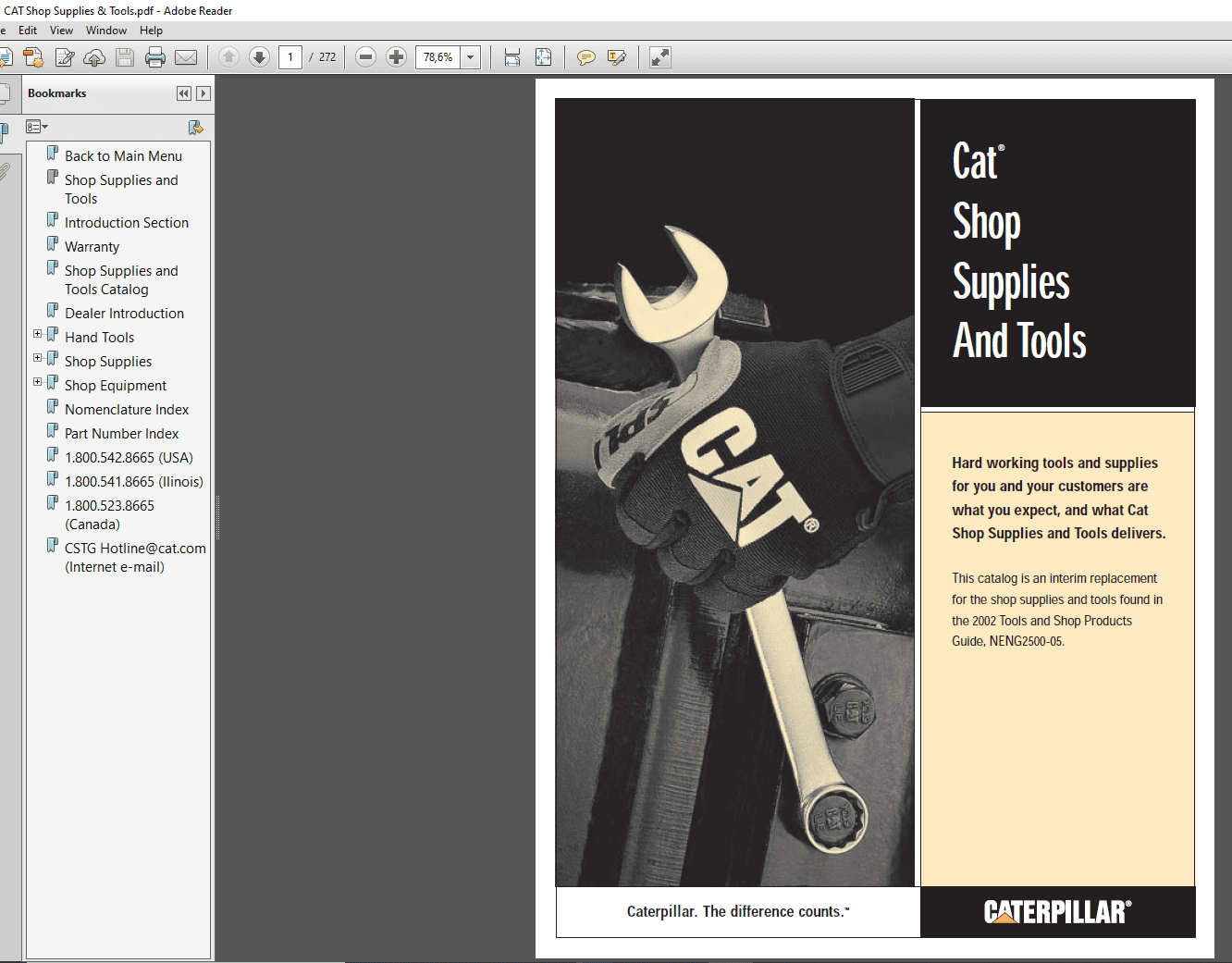Screen dimensions: 1232x963
Task: Go to Introduction Section bookmark
Action: [x=127, y=223]
